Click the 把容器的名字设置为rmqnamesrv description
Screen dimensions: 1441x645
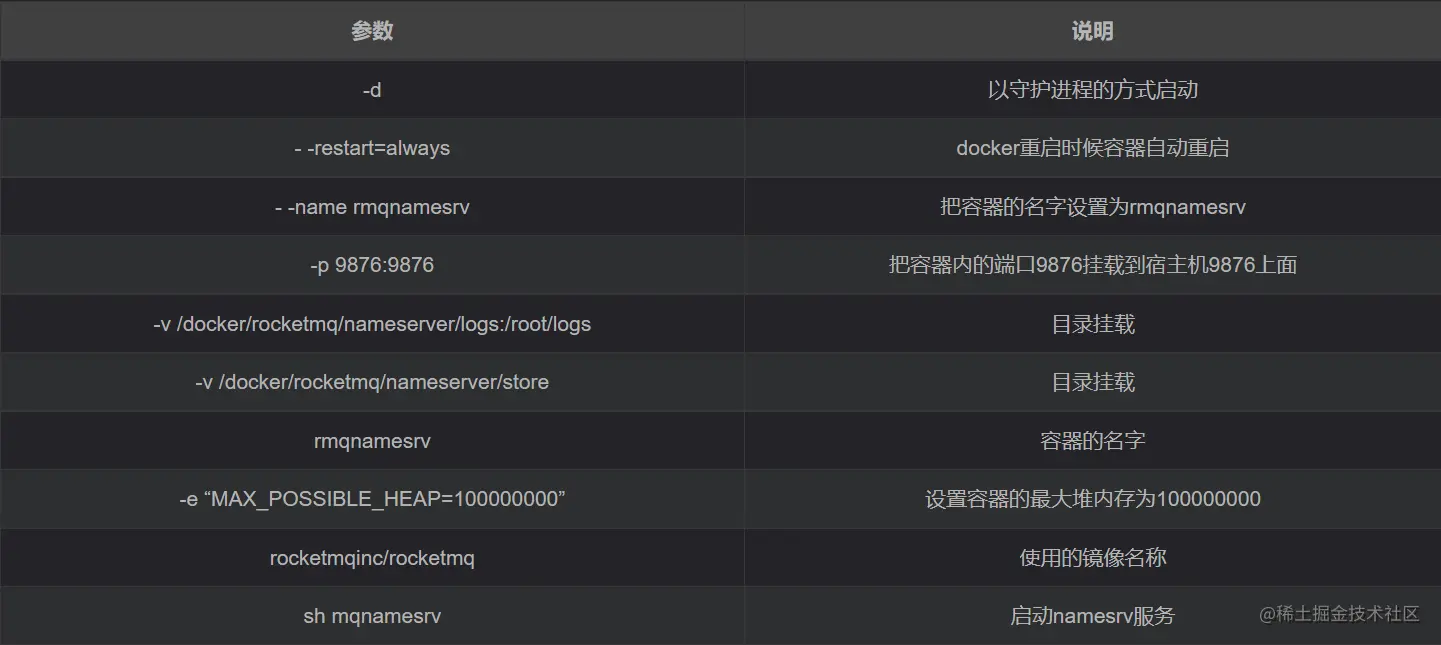1092,207
